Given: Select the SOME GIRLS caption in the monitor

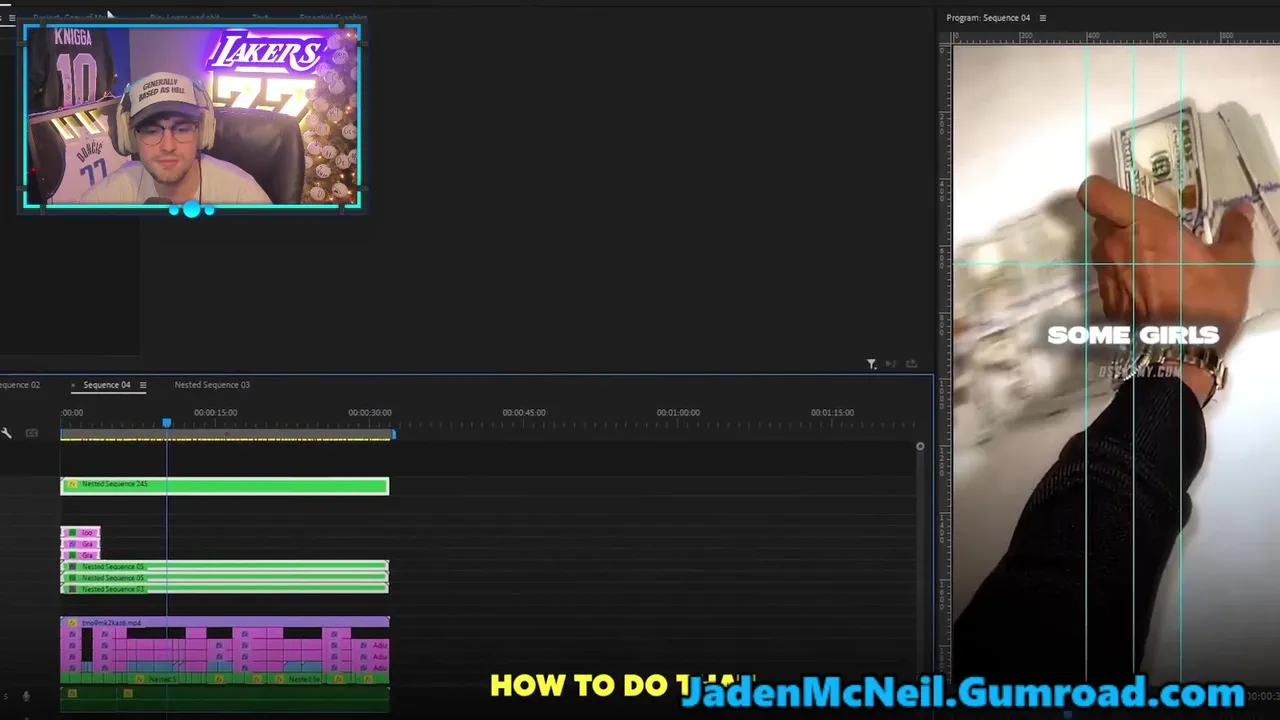Looking at the screenshot, I should (x=1133, y=335).
